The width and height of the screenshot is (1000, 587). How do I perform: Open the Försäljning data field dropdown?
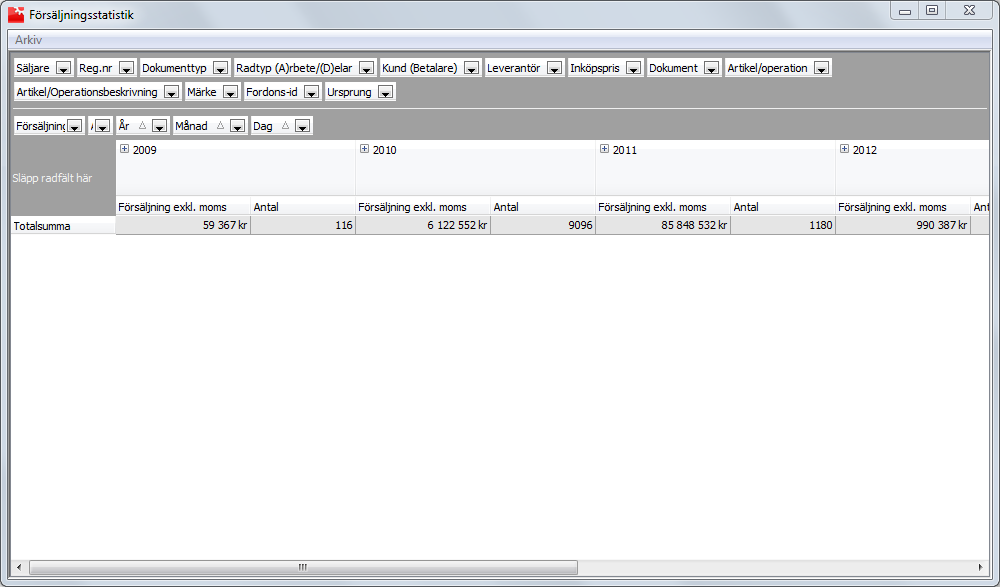click(x=75, y=126)
